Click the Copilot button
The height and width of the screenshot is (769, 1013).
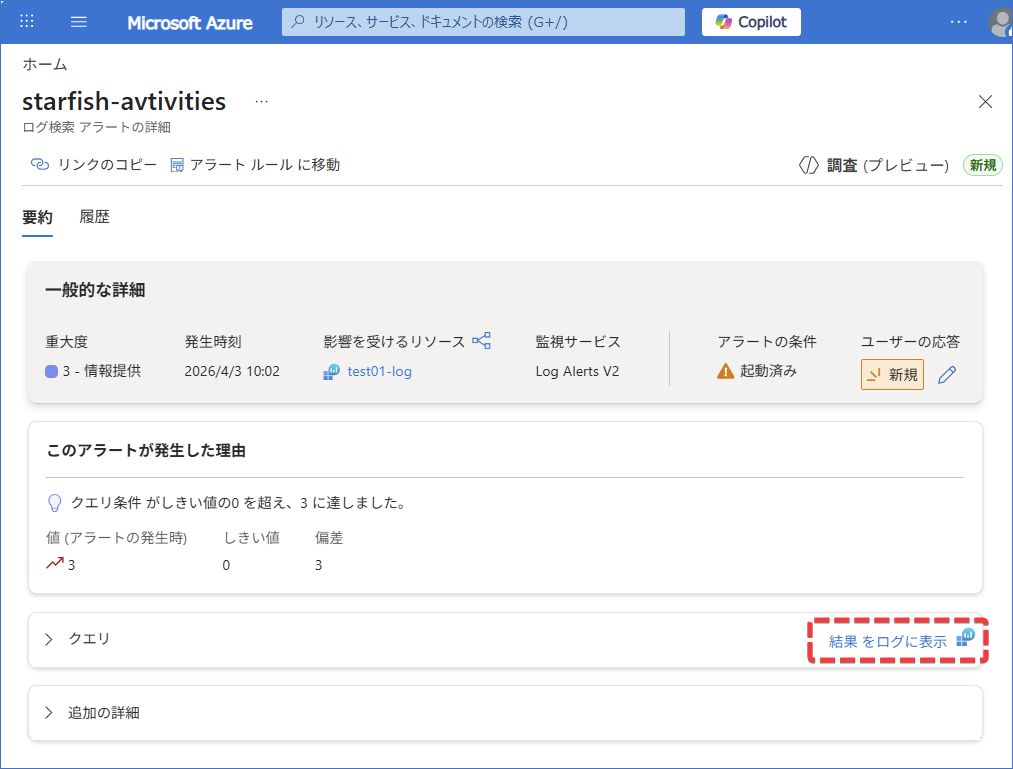751,22
